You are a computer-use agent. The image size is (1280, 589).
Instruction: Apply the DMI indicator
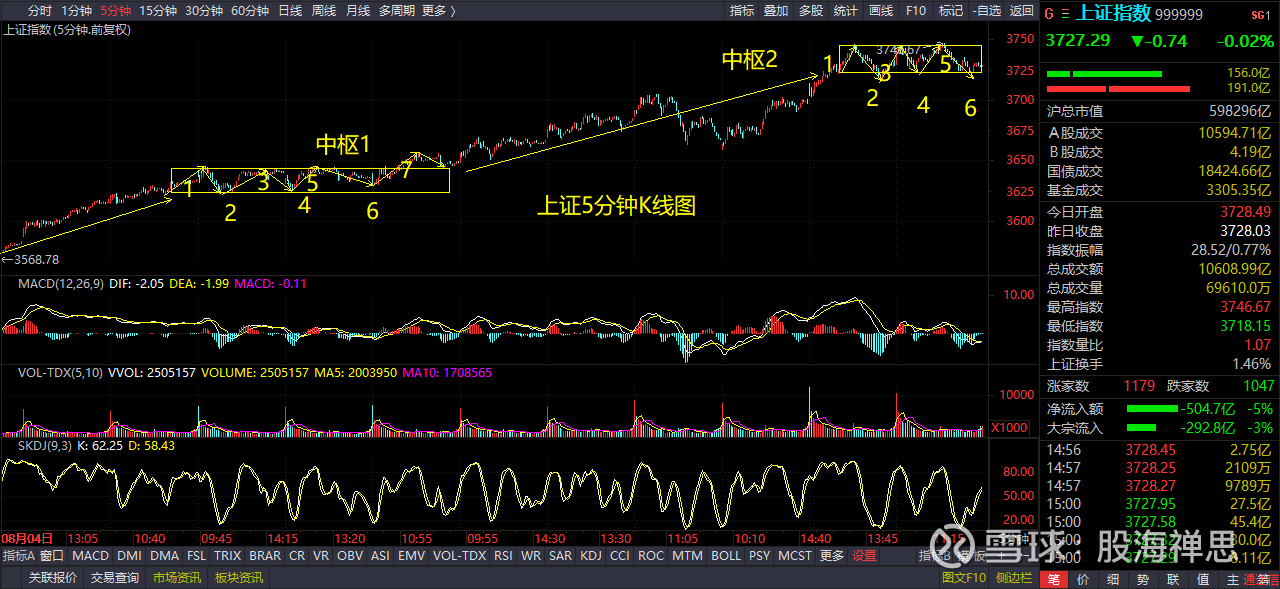pyautogui.click(x=130, y=556)
